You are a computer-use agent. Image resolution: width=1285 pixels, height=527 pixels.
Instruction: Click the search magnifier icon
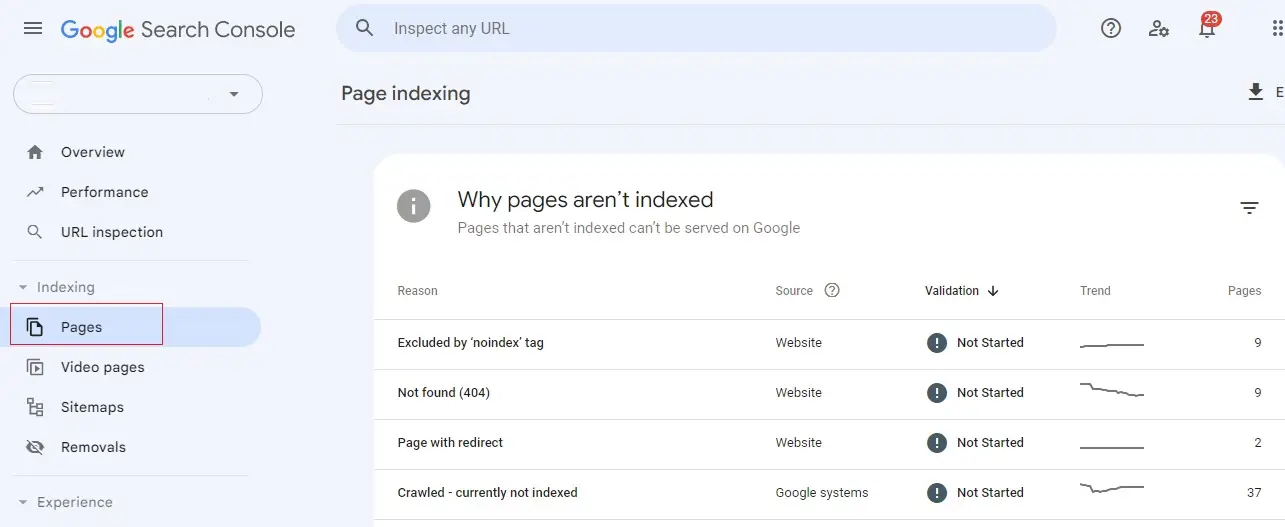point(365,28)
